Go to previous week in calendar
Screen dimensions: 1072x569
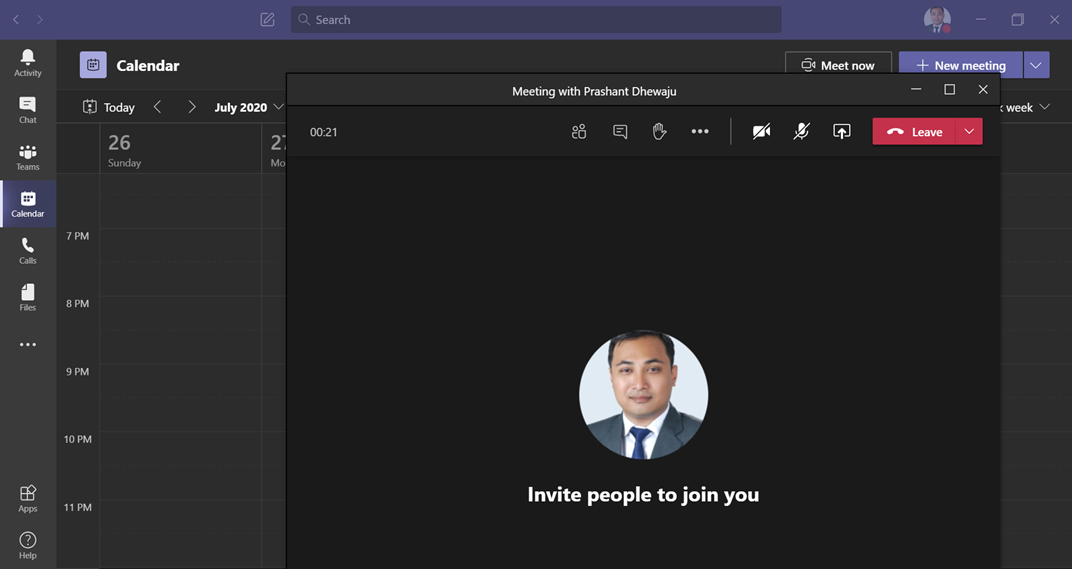(157, 107)
